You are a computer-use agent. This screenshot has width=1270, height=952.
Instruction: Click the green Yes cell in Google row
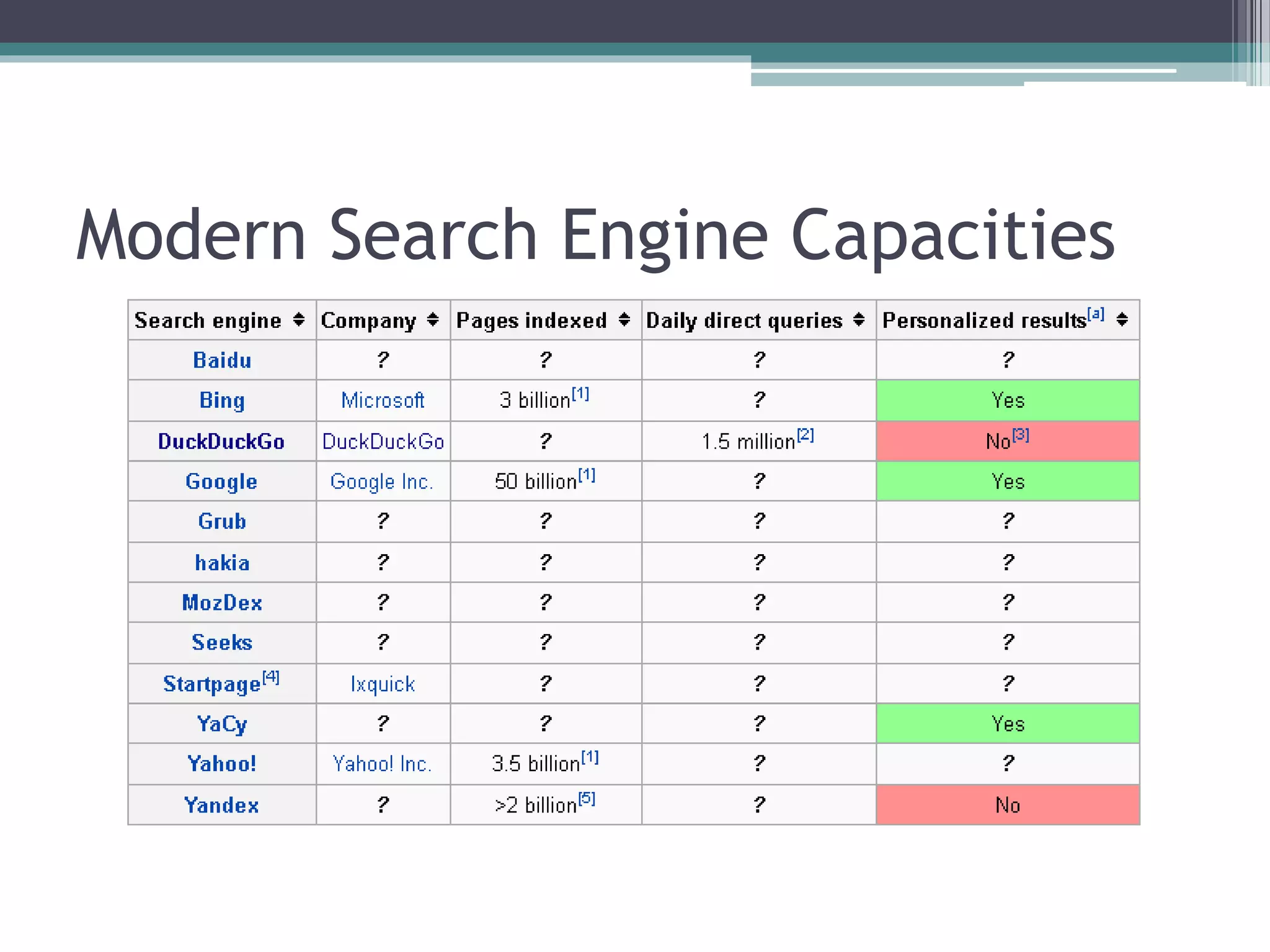tap(1008, 482)
